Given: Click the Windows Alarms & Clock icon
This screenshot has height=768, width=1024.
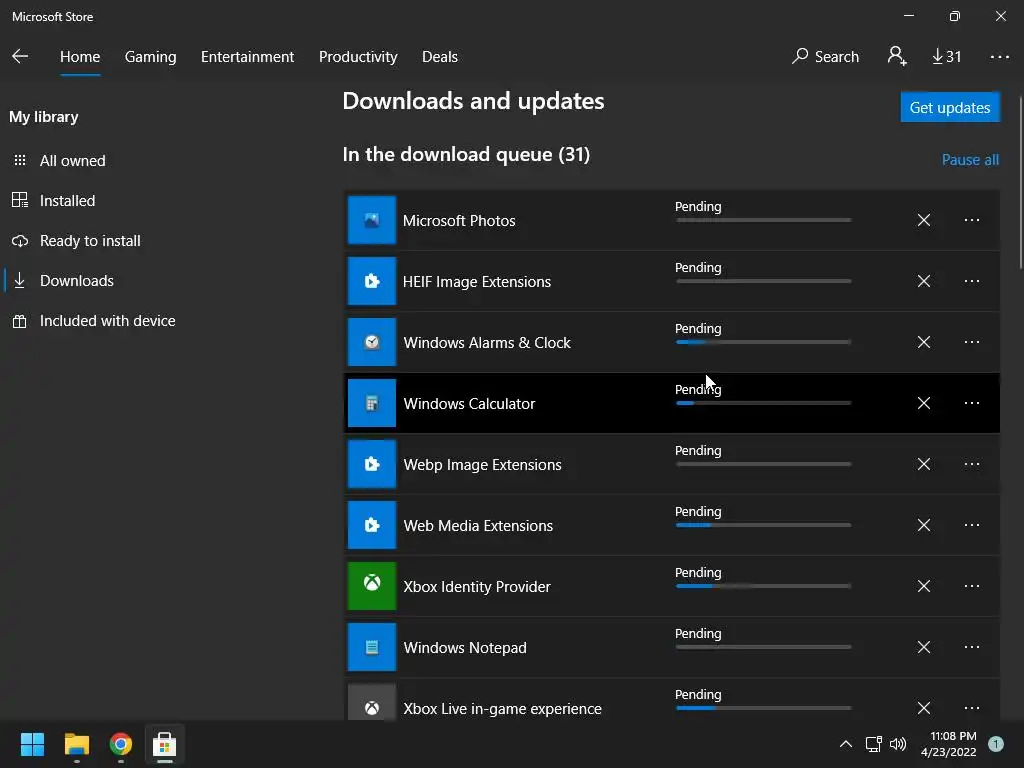Looking at the screenshot, I should click(372, 342).
